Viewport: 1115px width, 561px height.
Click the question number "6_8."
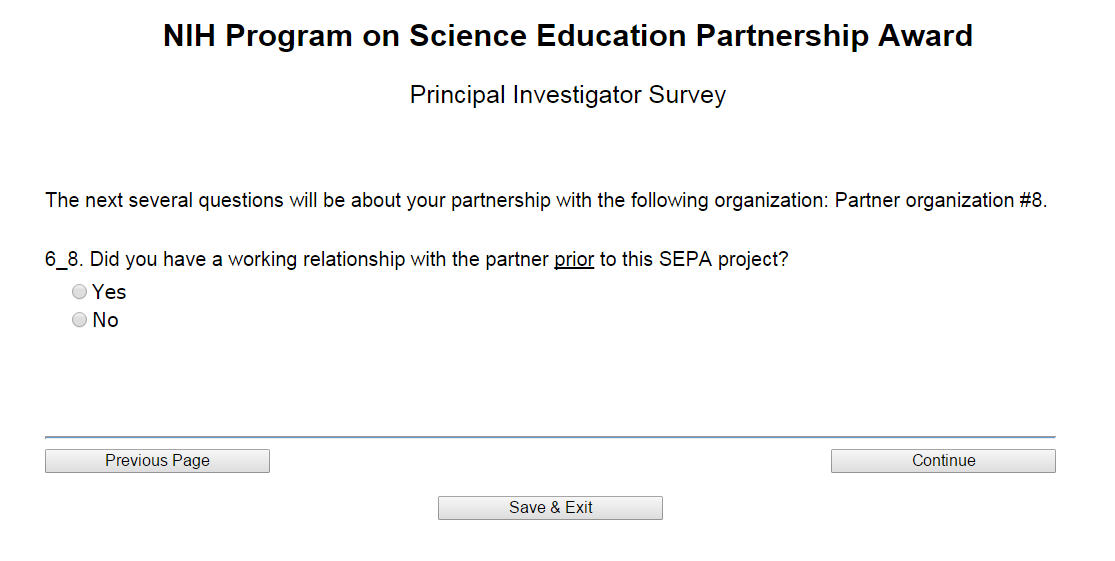[x=65, y=260]
